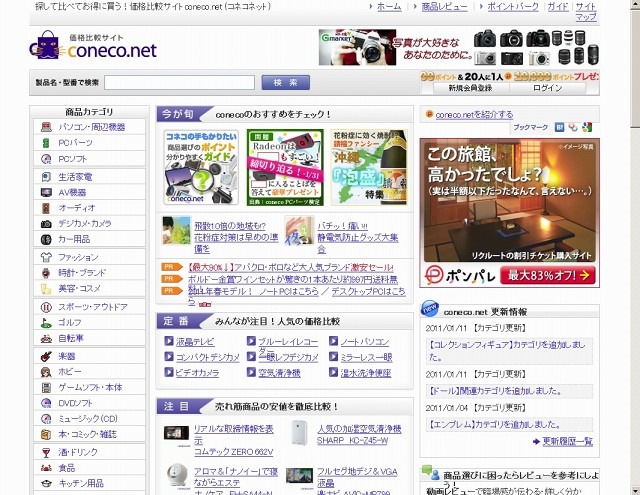This screenshot has height=495, width=640.
Task: Click the AV機器 television icon
Action: 46,192
